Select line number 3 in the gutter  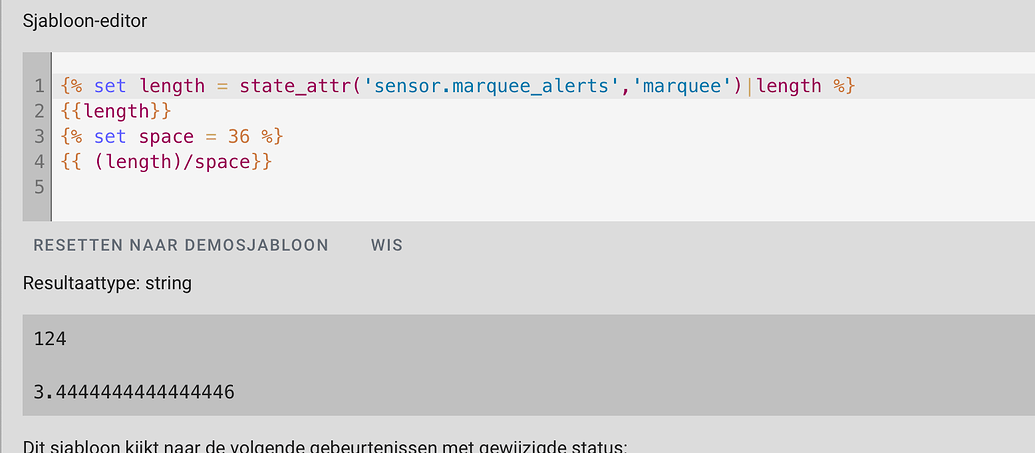pyautogui.click(x=39, y=136)
